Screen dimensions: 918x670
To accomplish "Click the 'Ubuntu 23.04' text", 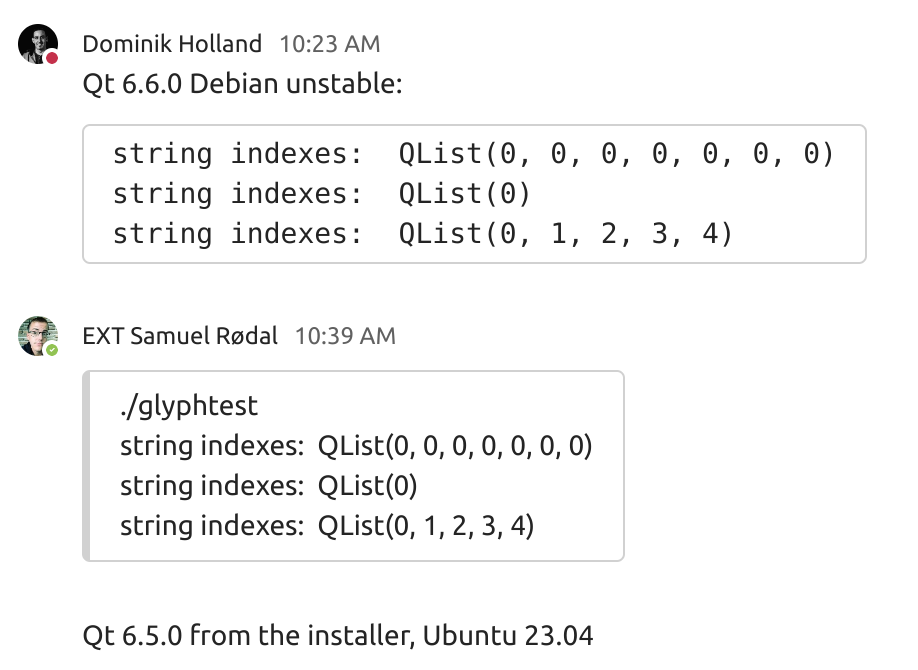I will click(x=508, y=635).
